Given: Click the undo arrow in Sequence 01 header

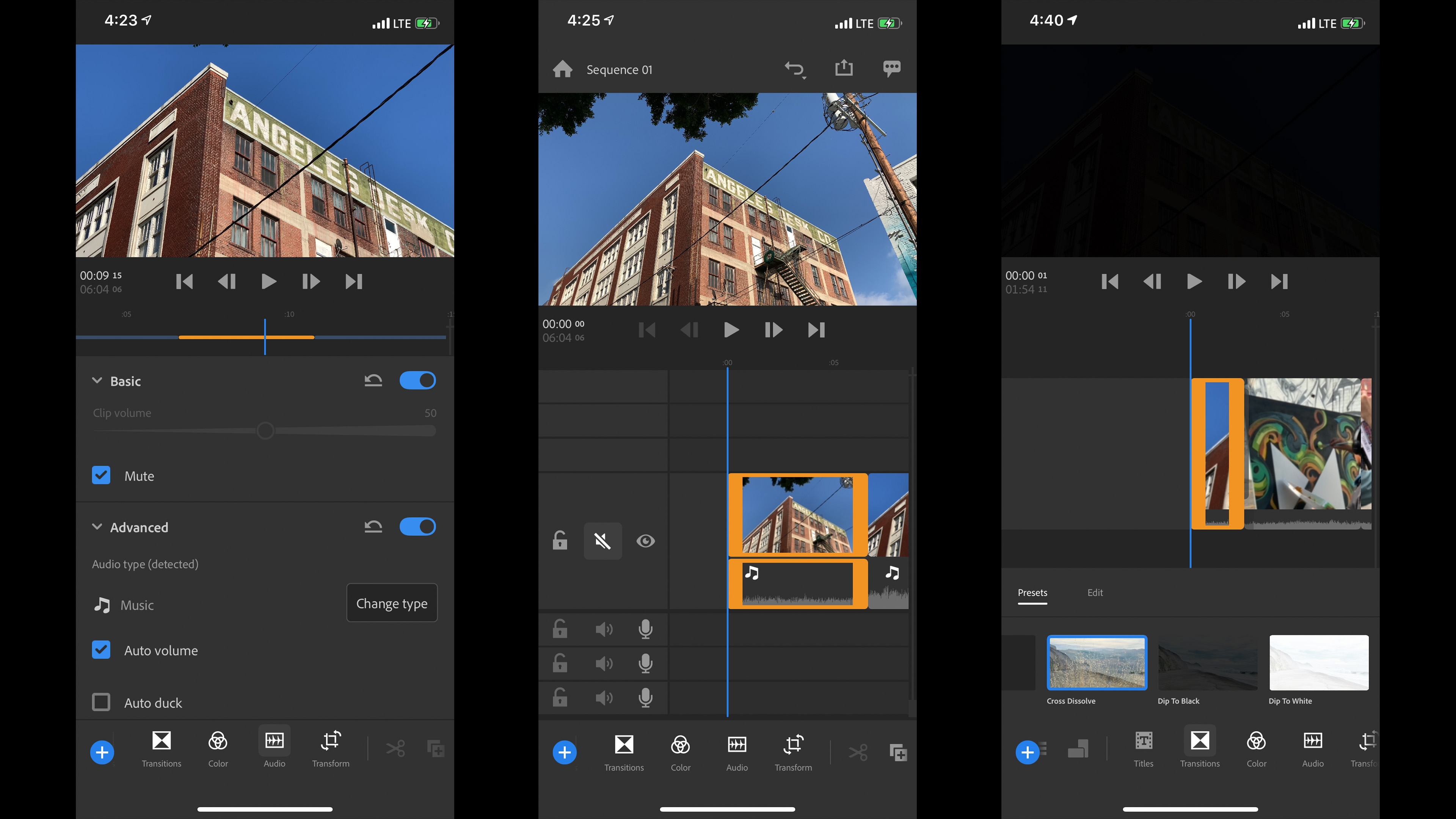Looking at the screenshot, I should (793, 68).
